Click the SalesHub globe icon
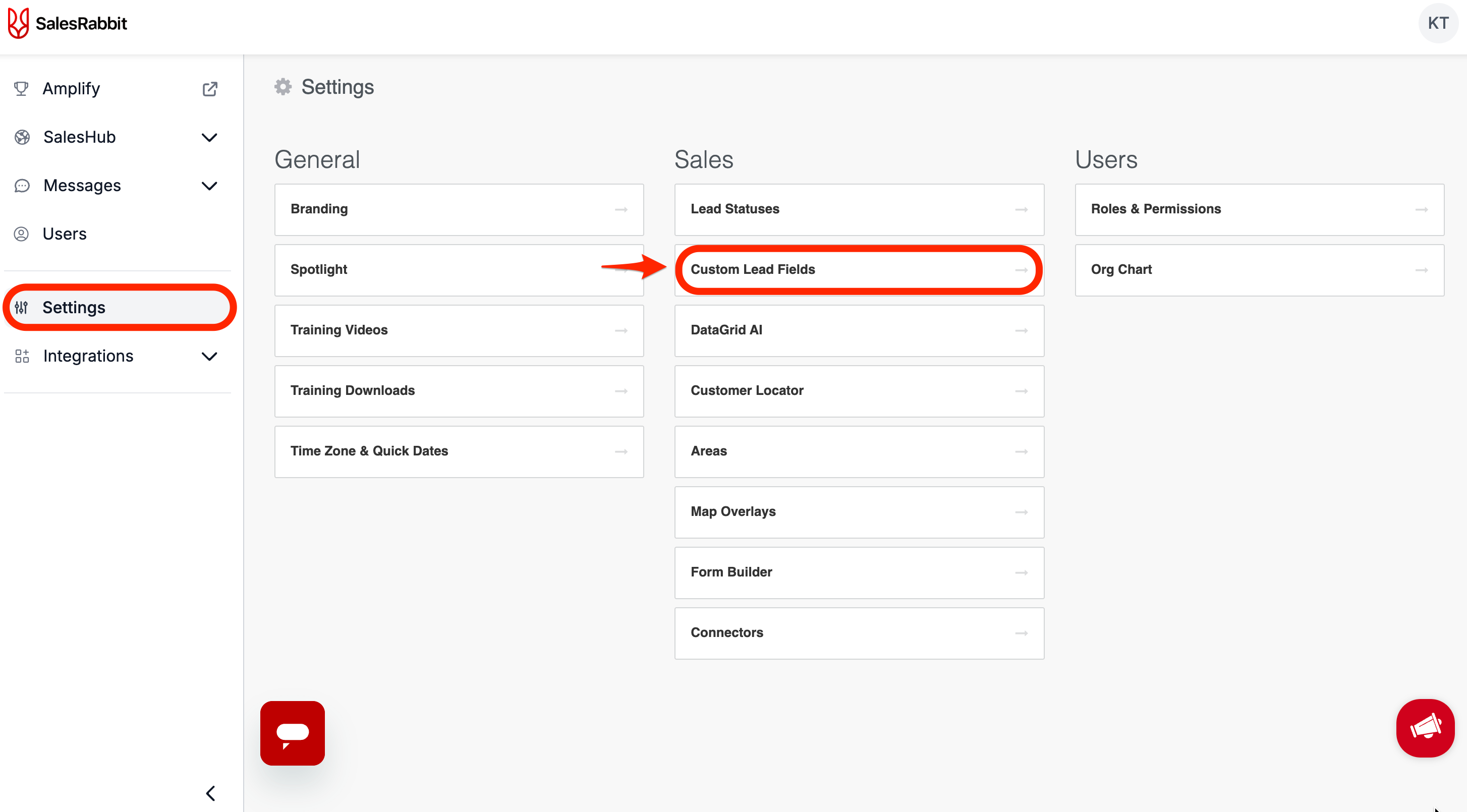Image resolution: width=1467 pixels, height=812 pixels. tap(22, 137)
